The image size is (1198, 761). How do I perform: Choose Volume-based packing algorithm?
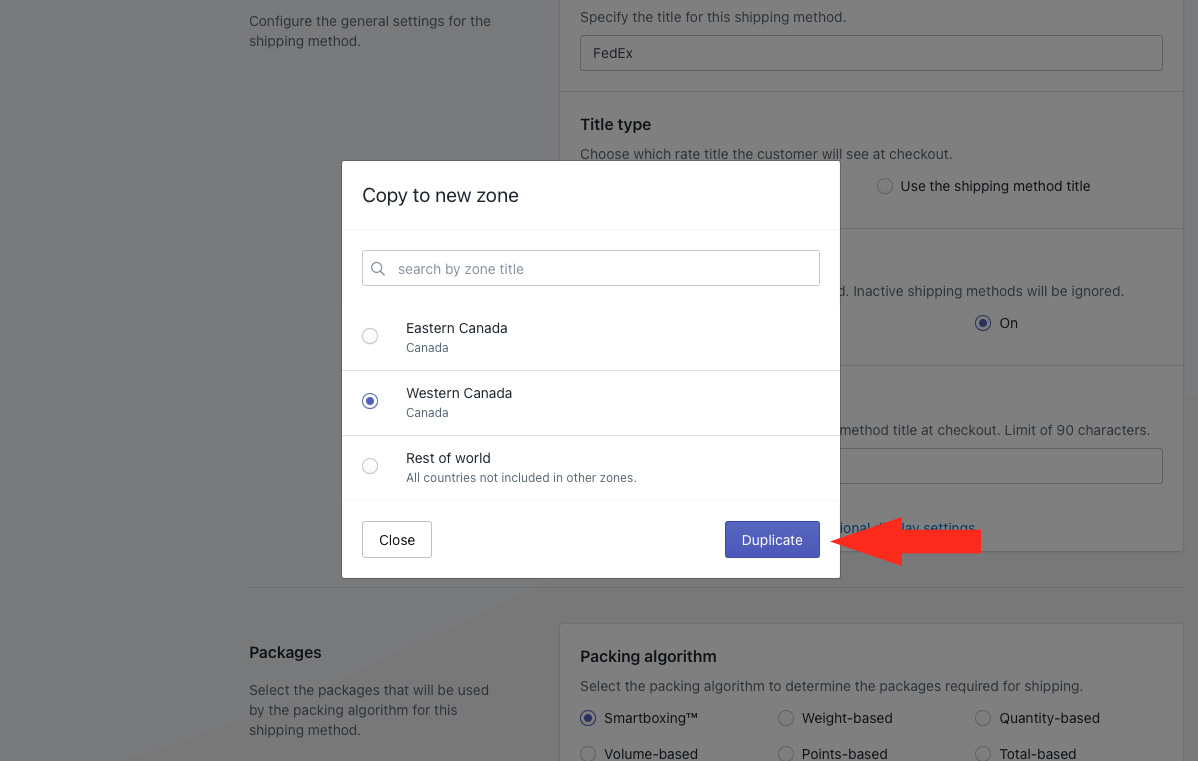point(588,753)
